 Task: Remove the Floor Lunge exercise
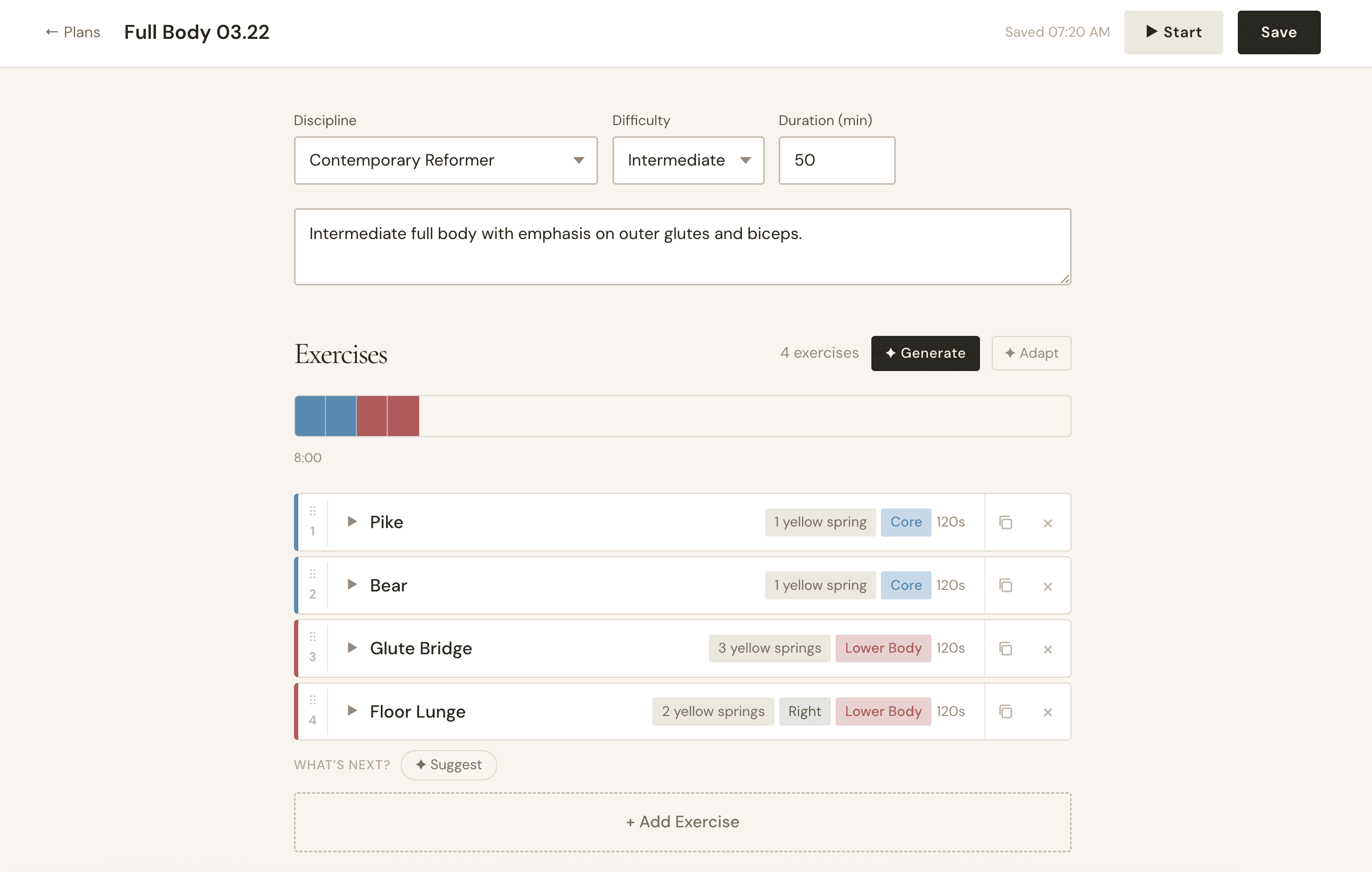[1047, 712]
